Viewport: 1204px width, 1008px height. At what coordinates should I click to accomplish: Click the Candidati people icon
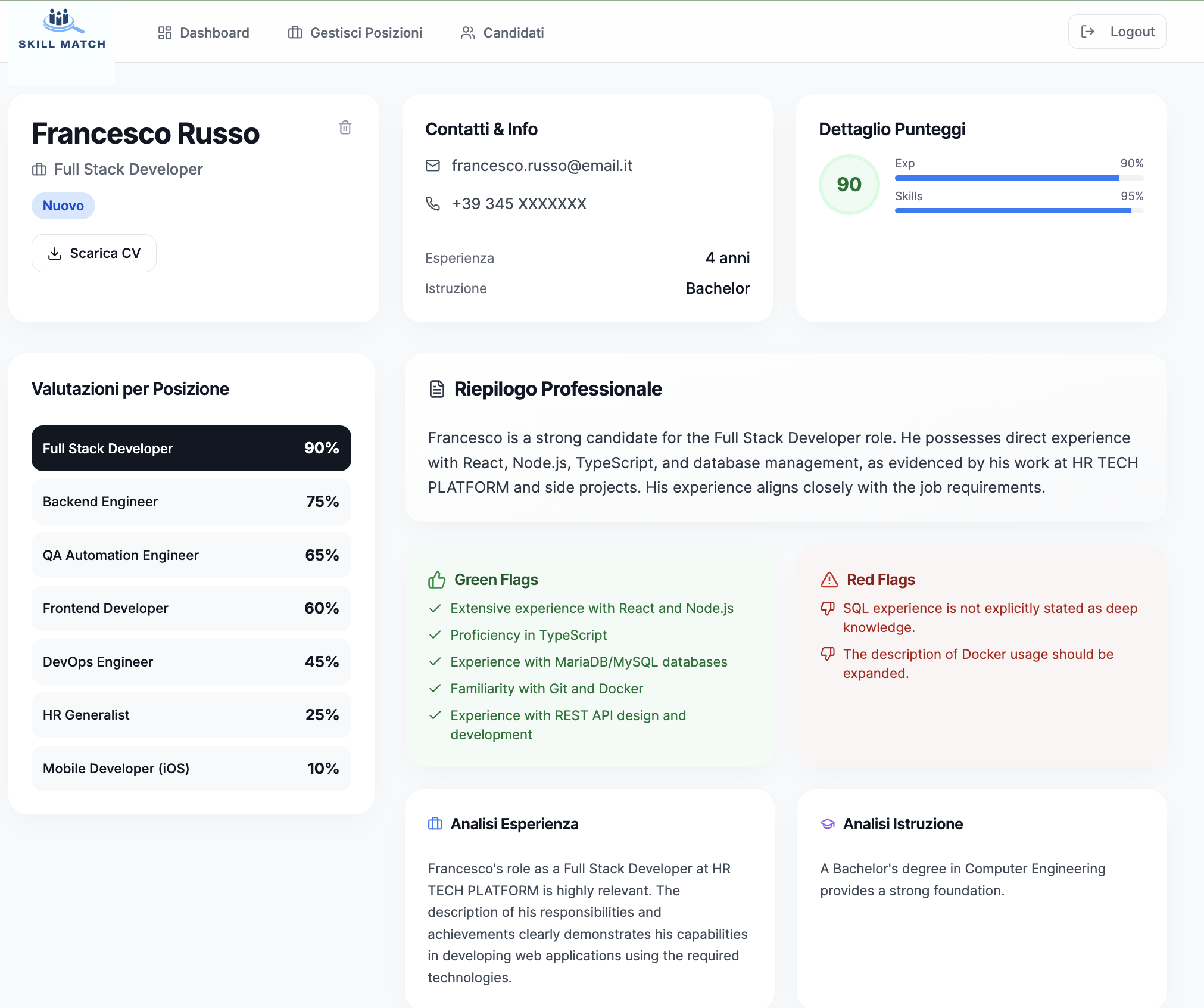468,33
